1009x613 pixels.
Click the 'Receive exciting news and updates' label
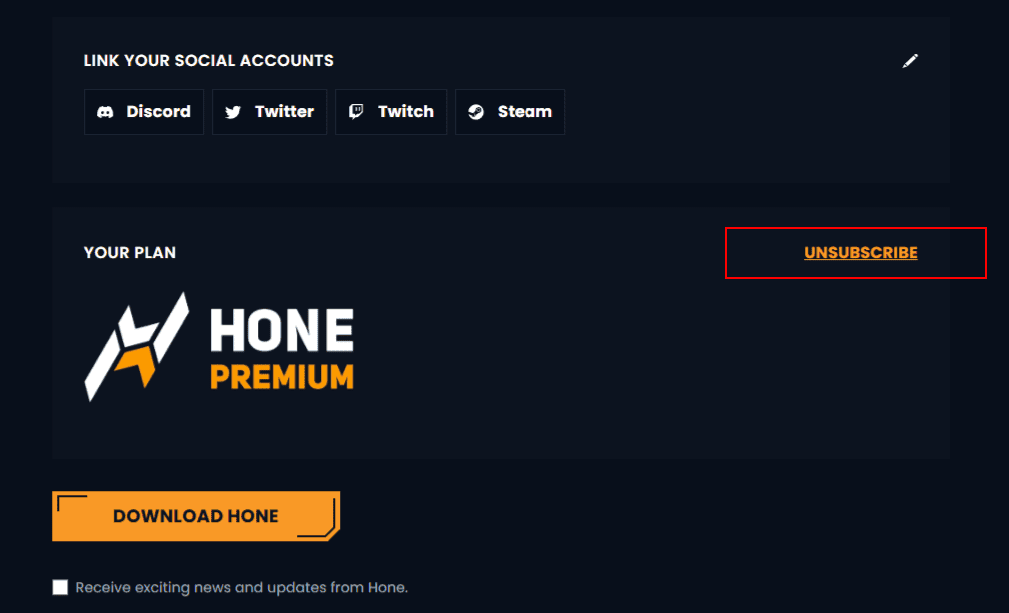[x=241, y=587]
